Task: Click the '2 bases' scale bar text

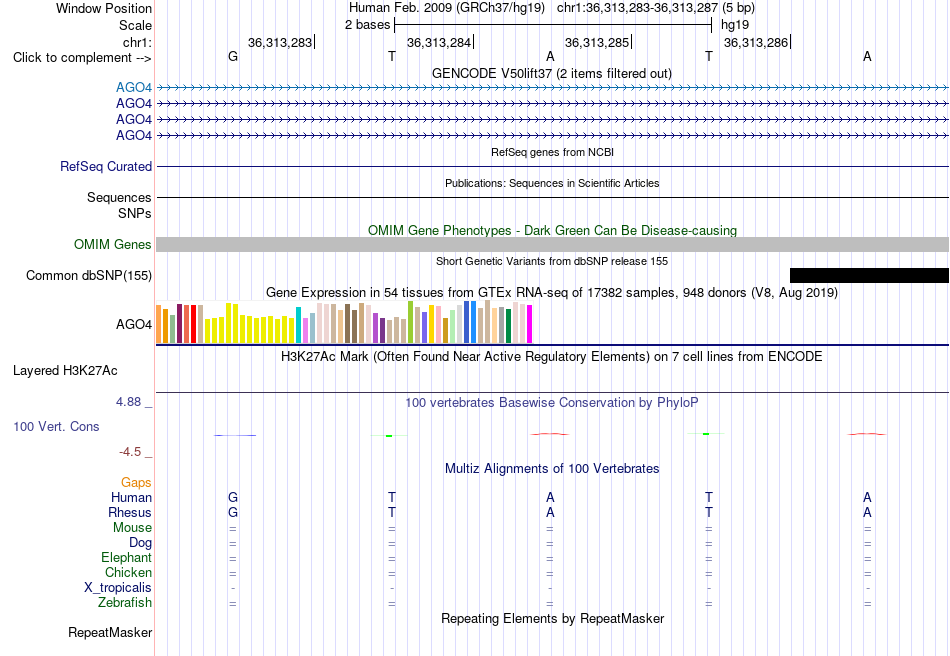Action: (368, 25)
